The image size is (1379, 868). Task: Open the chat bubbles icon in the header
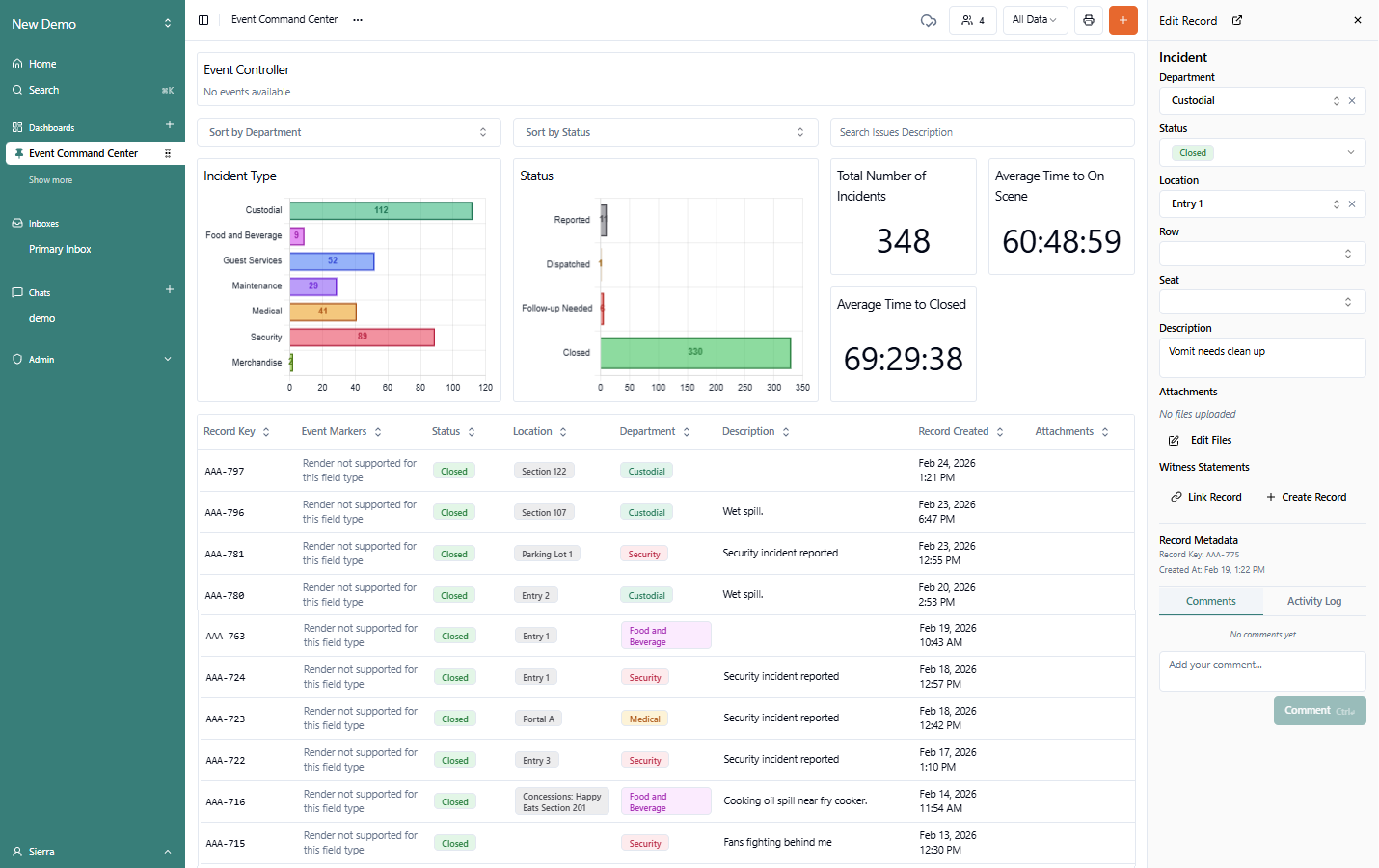[929, 20]
